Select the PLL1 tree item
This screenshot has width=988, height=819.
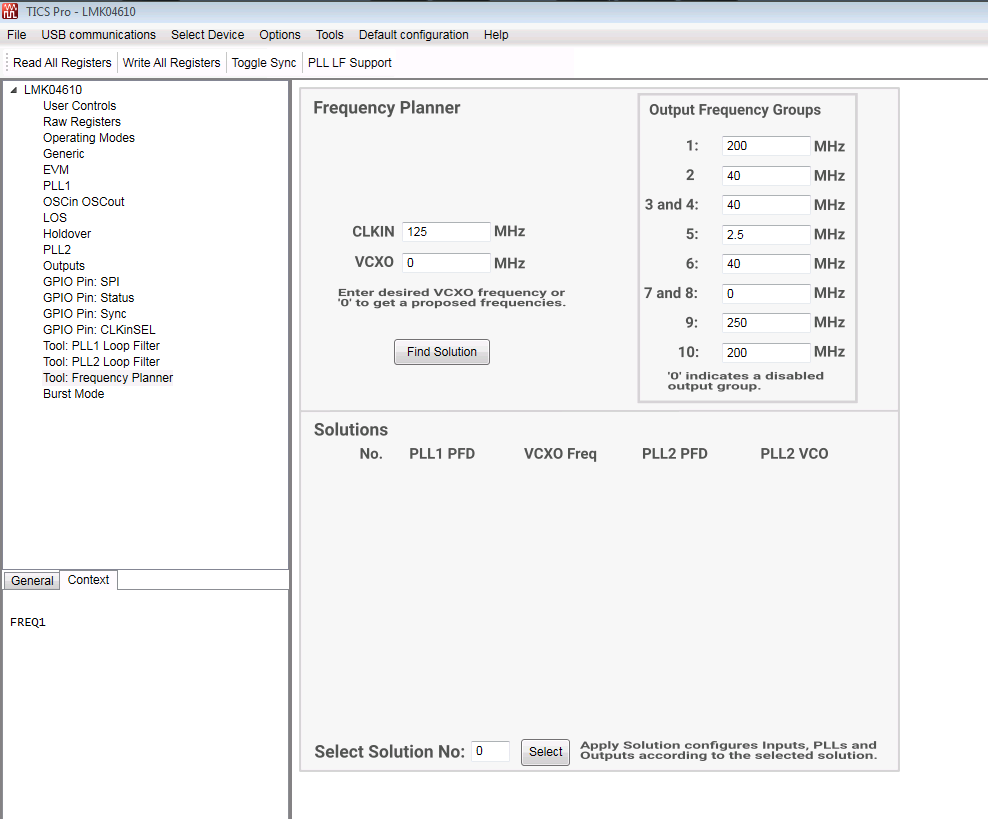pyautogui.click(x=57, y=186)
